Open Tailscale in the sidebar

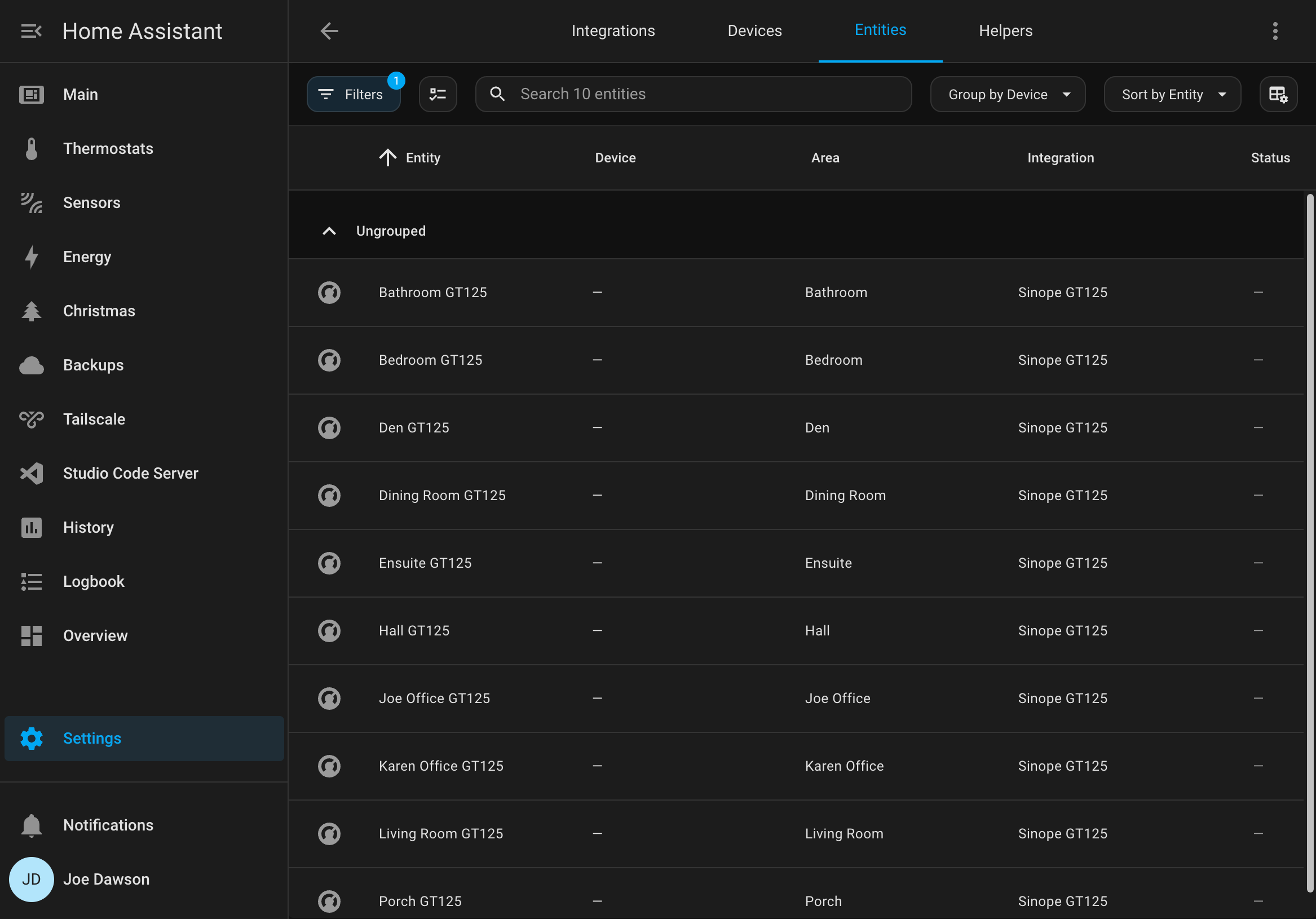click(144, 419)
